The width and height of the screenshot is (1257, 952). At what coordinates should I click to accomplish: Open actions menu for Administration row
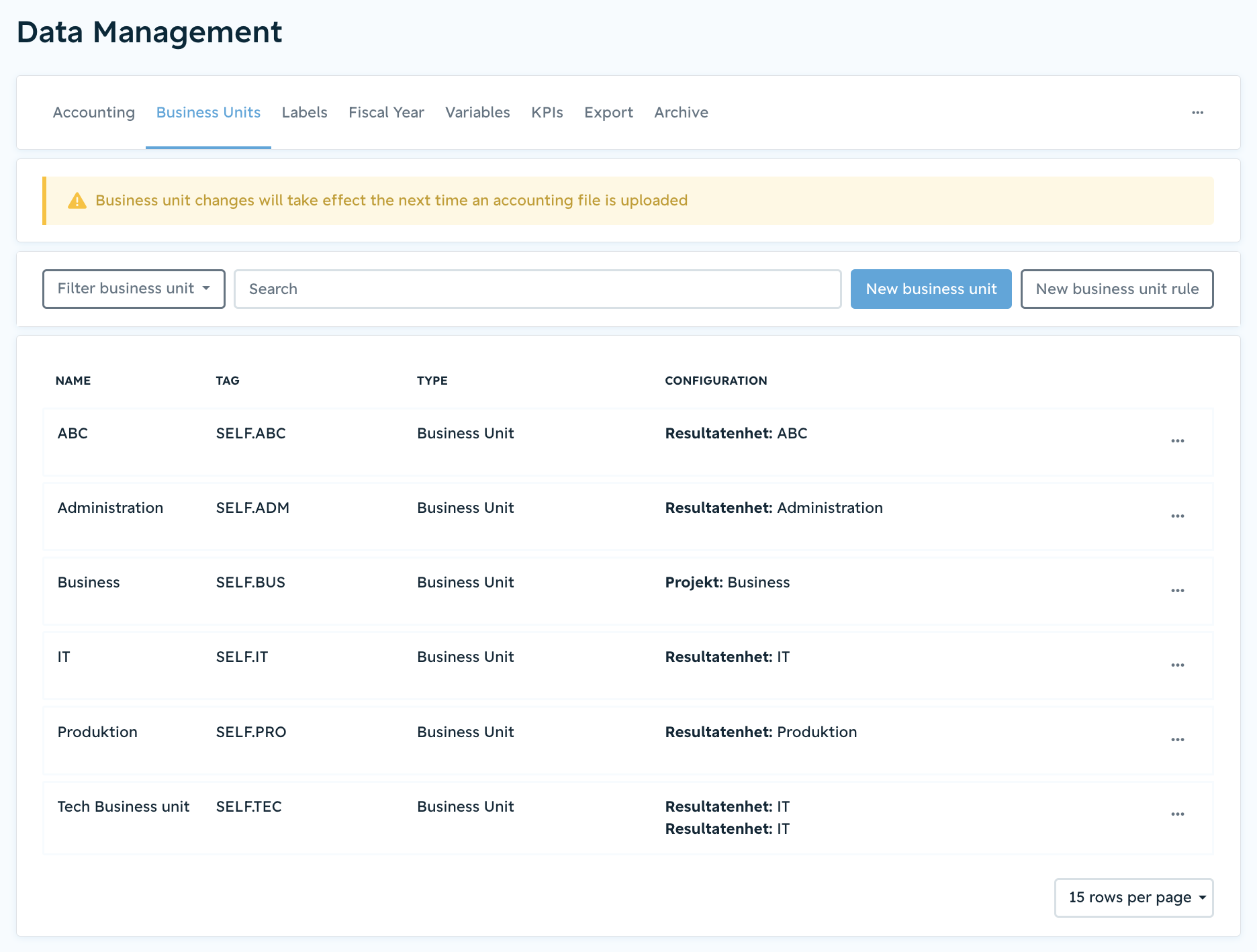(1177, 516)
